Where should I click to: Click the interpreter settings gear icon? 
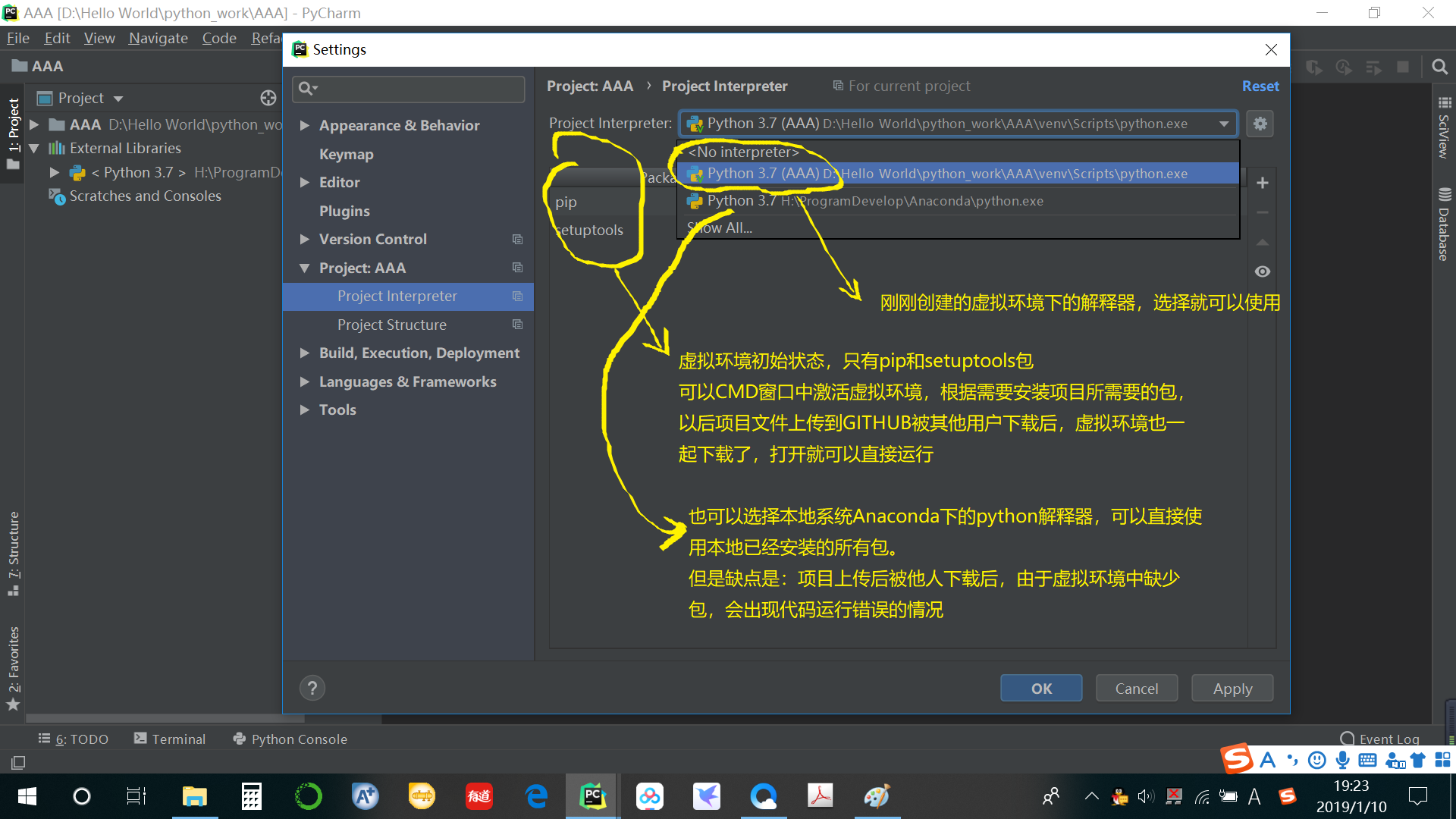coord(1259,124)
